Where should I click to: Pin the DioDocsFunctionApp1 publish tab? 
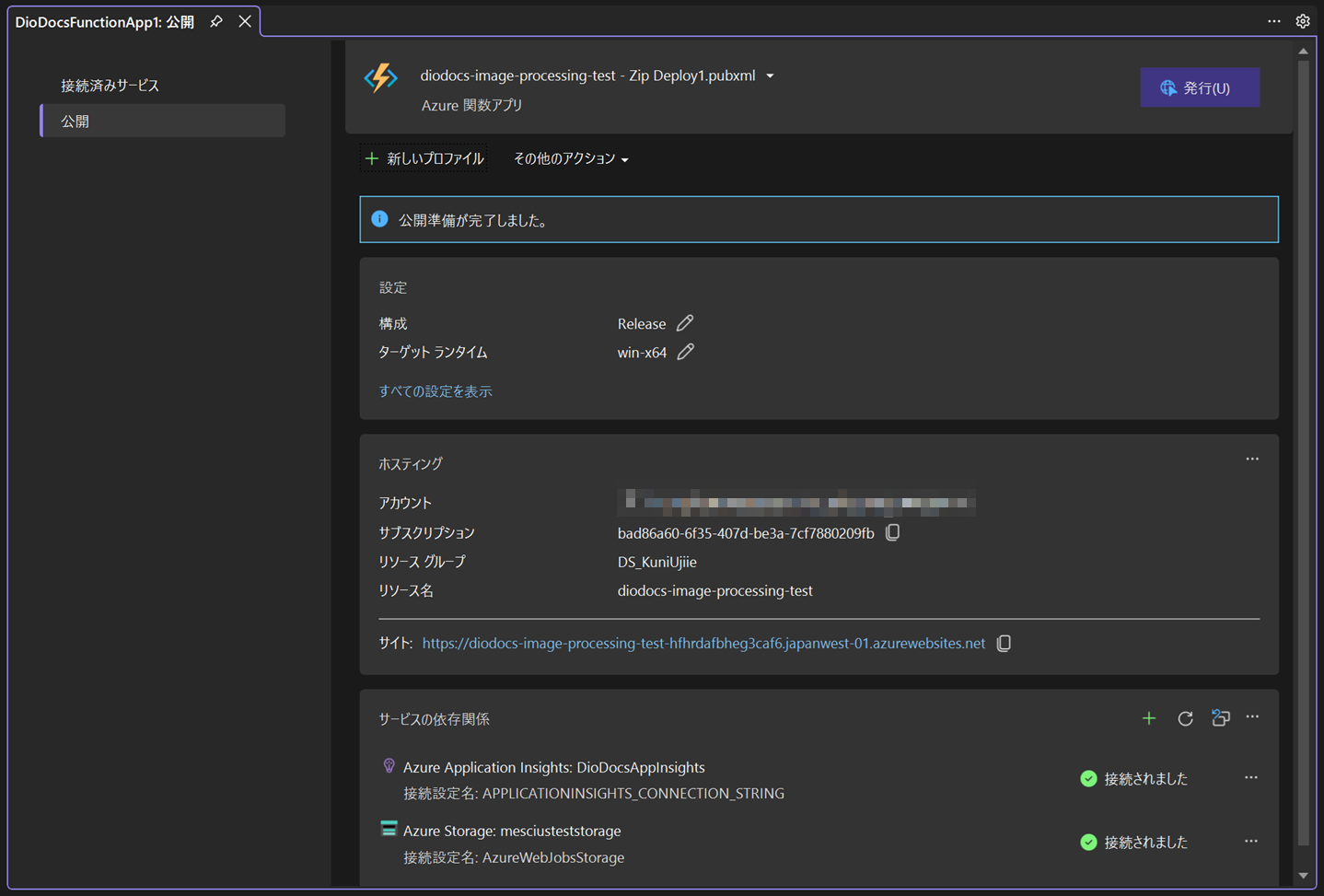pyautogui.click(x=216, y=21)
